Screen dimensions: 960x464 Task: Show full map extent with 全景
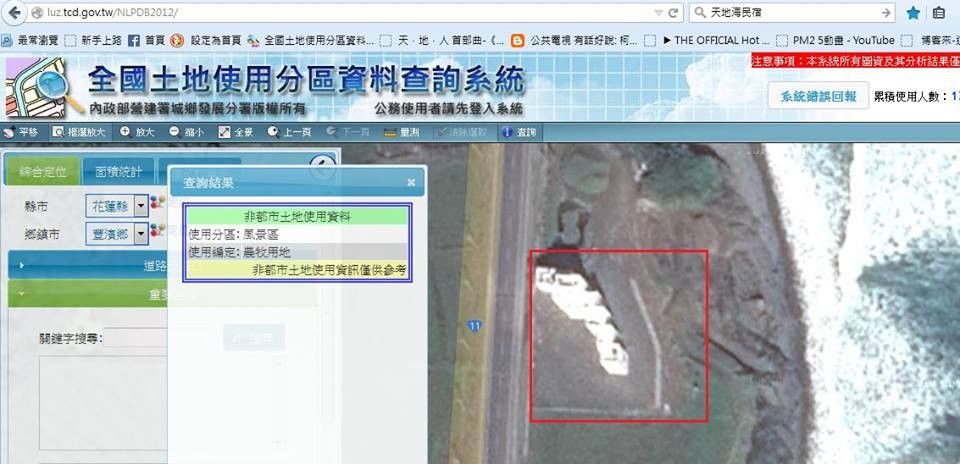tap(236, 132)
